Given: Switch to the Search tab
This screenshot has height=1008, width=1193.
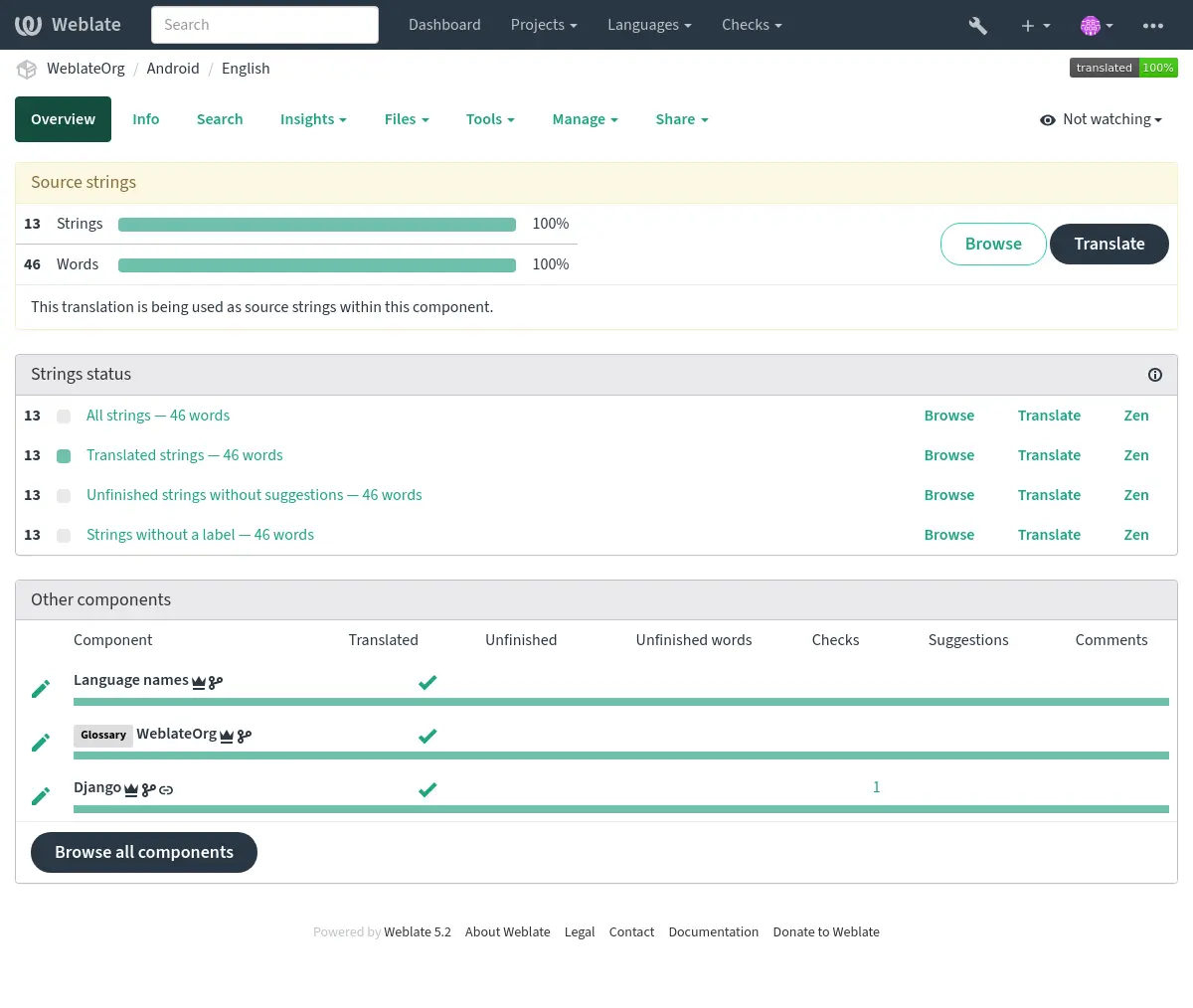Looking at the screenshot, I should [x=220, y=119].
